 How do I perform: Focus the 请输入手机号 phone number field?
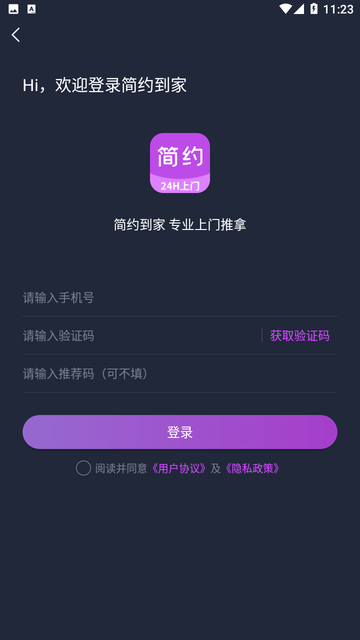pyautogui.click(x=180, y=298)
